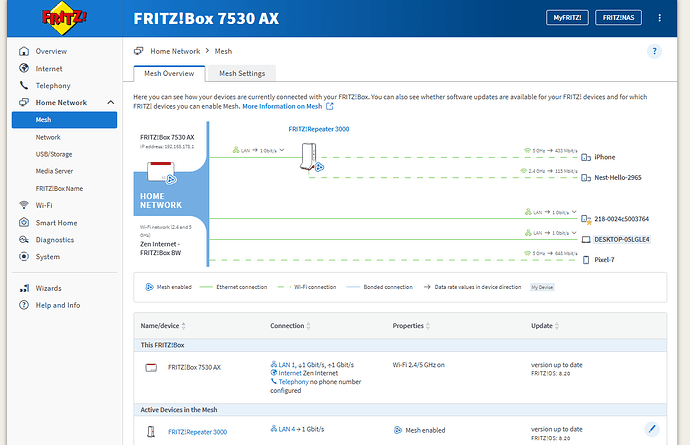This screenshot has width=690, height=445.
Task: Click the FRITZ! logo in the header
Action: [62, 19]
